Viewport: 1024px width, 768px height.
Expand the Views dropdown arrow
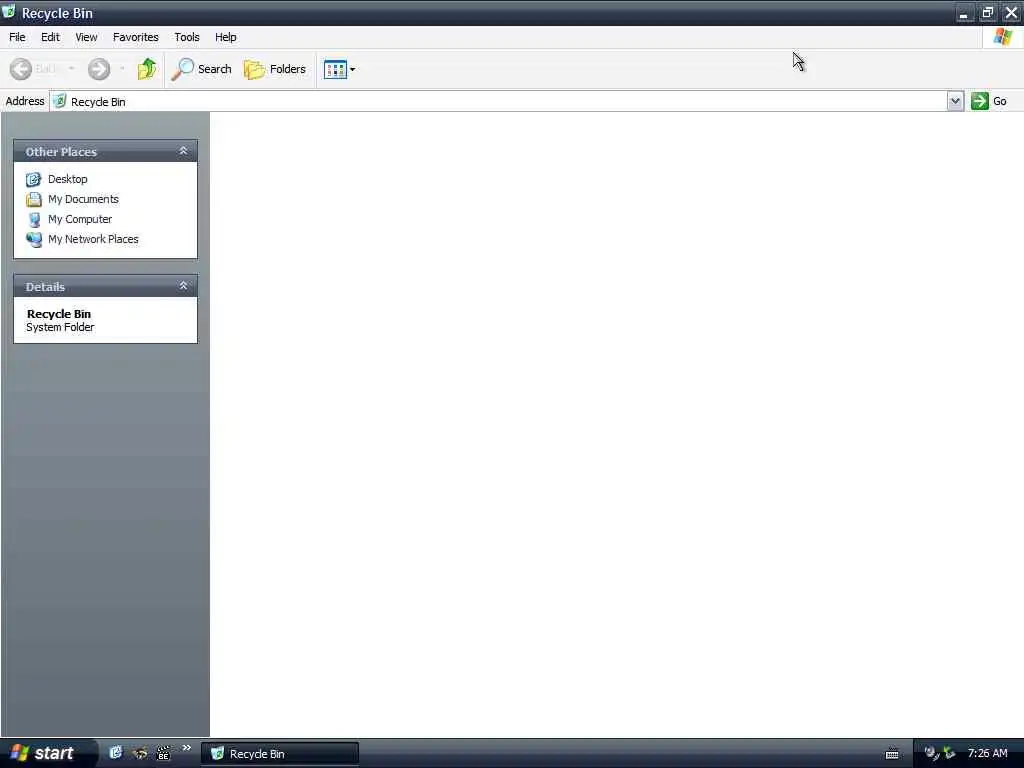(353, 69)
